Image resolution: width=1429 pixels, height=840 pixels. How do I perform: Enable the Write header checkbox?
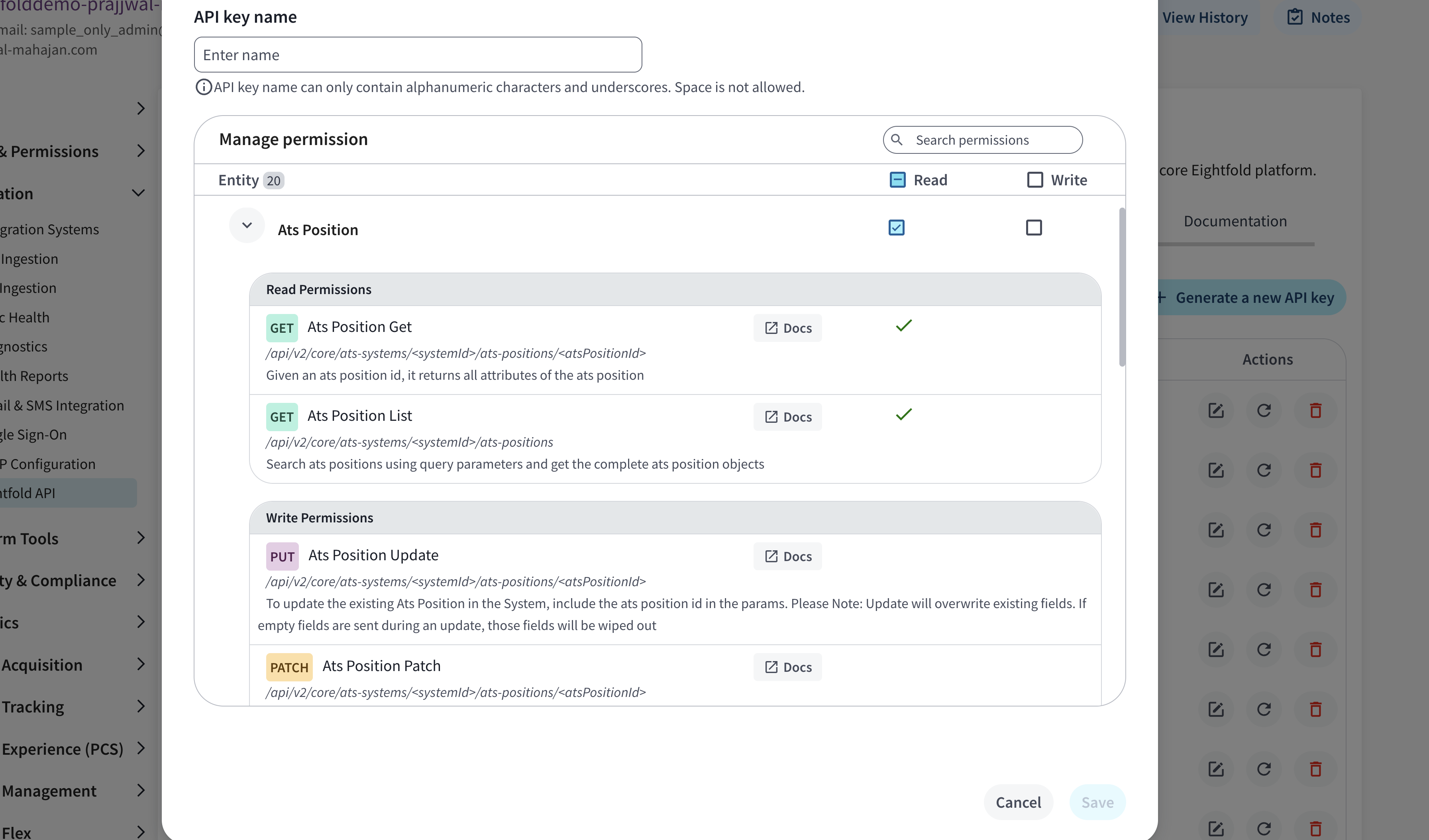[x=1035, y=180]
